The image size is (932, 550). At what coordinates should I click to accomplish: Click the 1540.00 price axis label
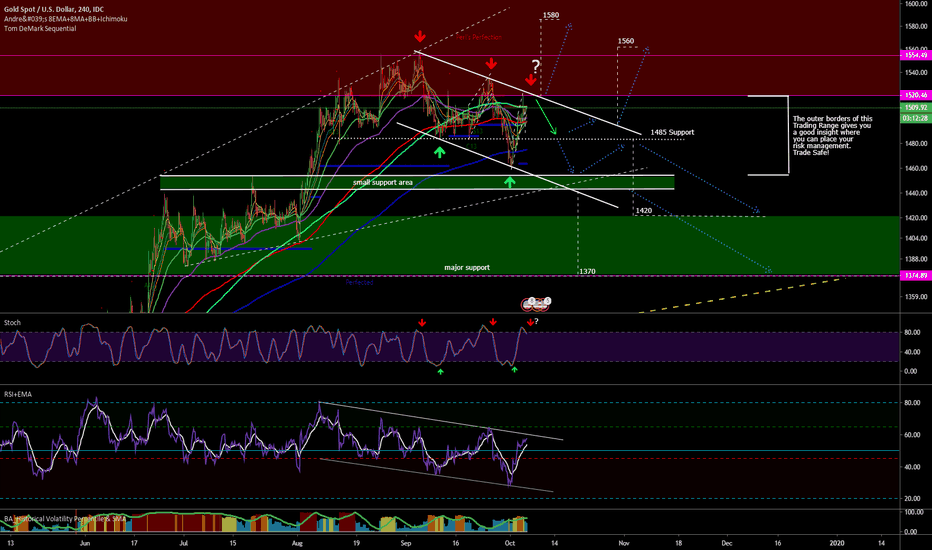(x=916, y=73)
